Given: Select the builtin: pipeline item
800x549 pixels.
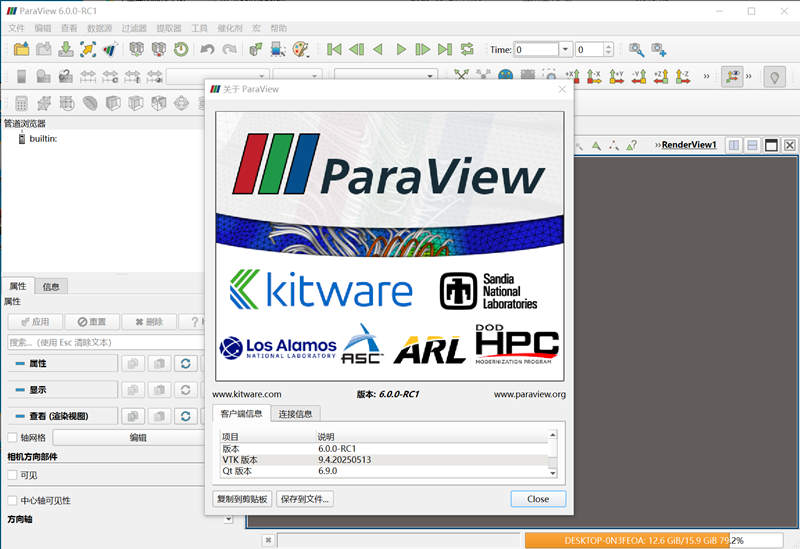Looking at the screenshot, I should (43, 138).
